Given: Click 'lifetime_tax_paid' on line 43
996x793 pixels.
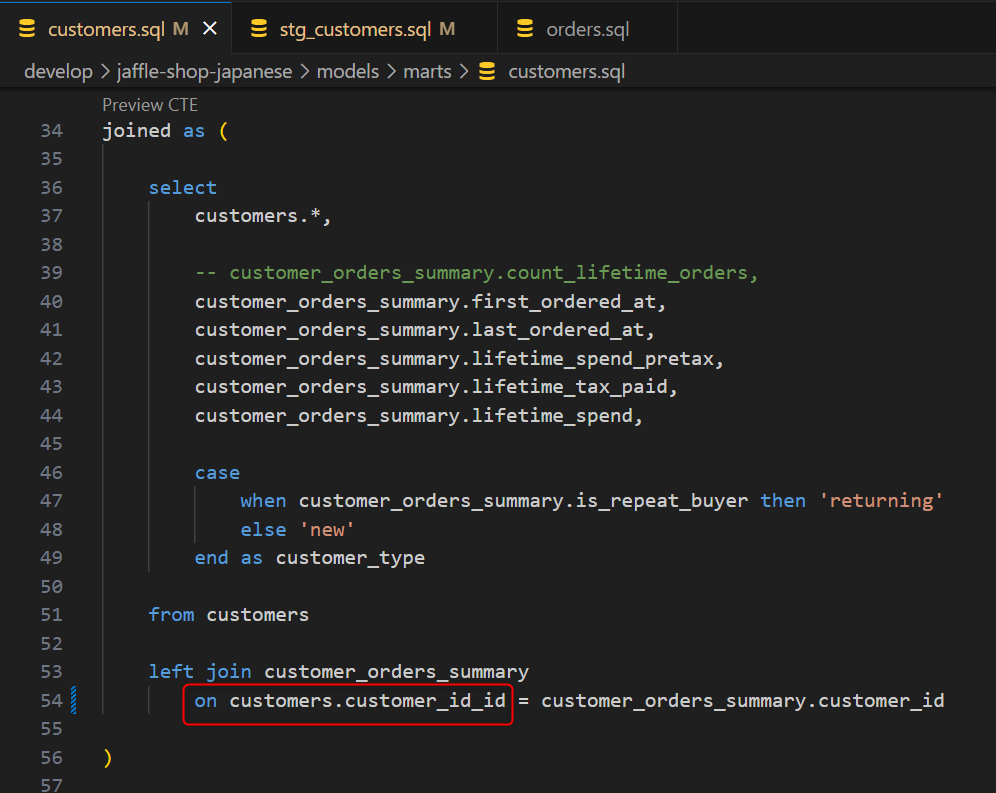Looking at the screenshot, I should click(569, 387).
